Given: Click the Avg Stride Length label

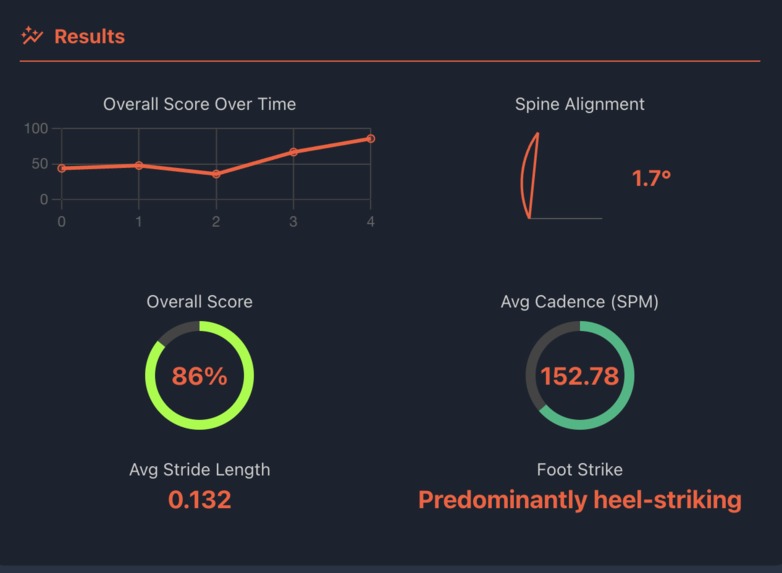Looking at the screenshot, I should [x=199, y=470].
